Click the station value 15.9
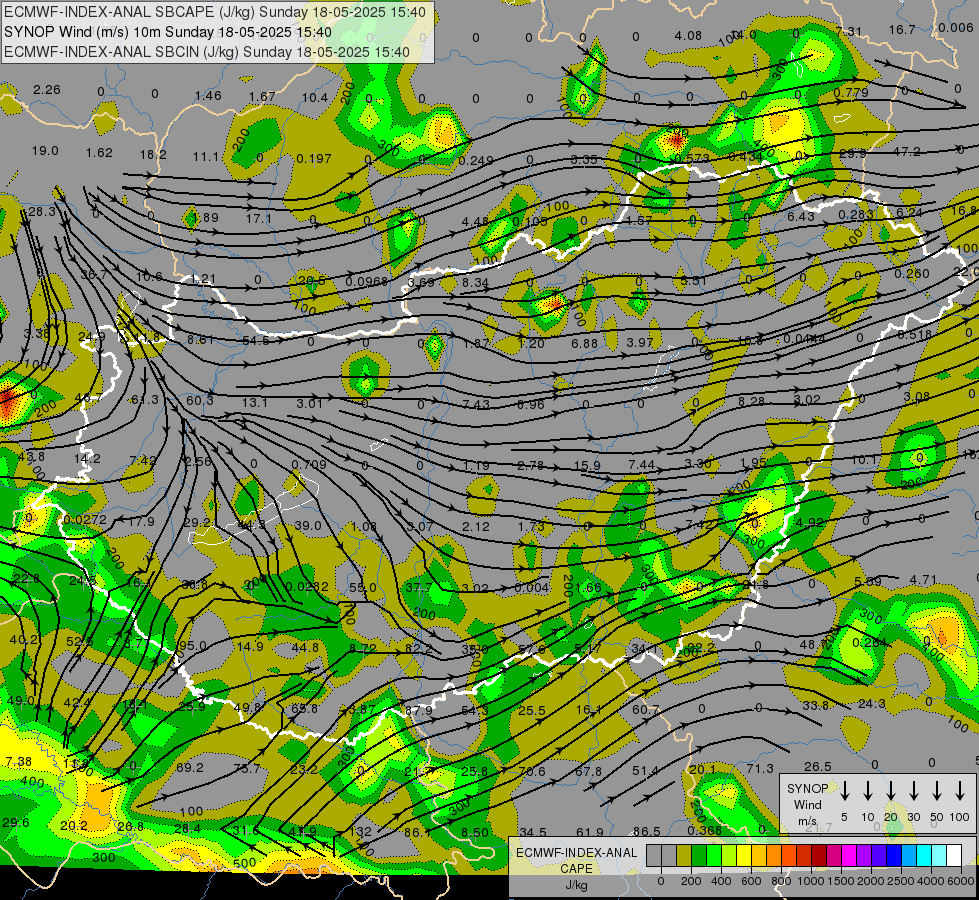Viewport: 979px width, 900px height. [x=587, y=466]
